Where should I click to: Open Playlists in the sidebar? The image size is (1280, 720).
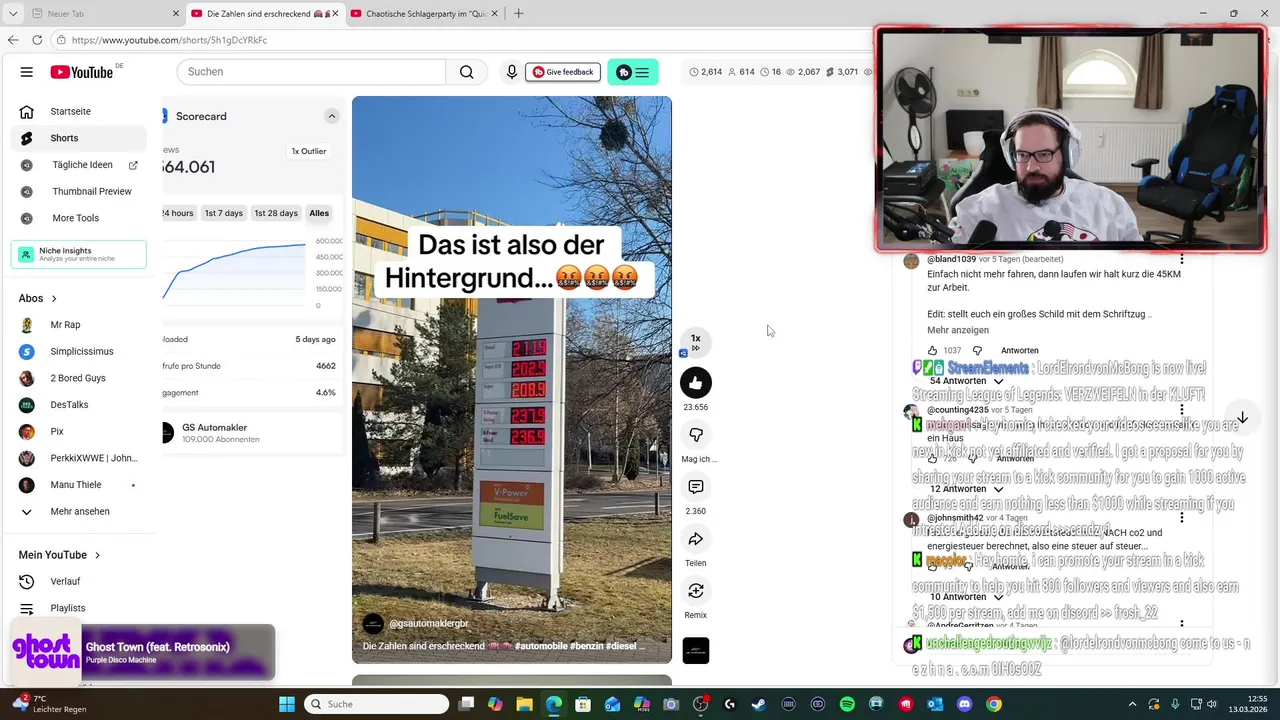tap(81, 608)
